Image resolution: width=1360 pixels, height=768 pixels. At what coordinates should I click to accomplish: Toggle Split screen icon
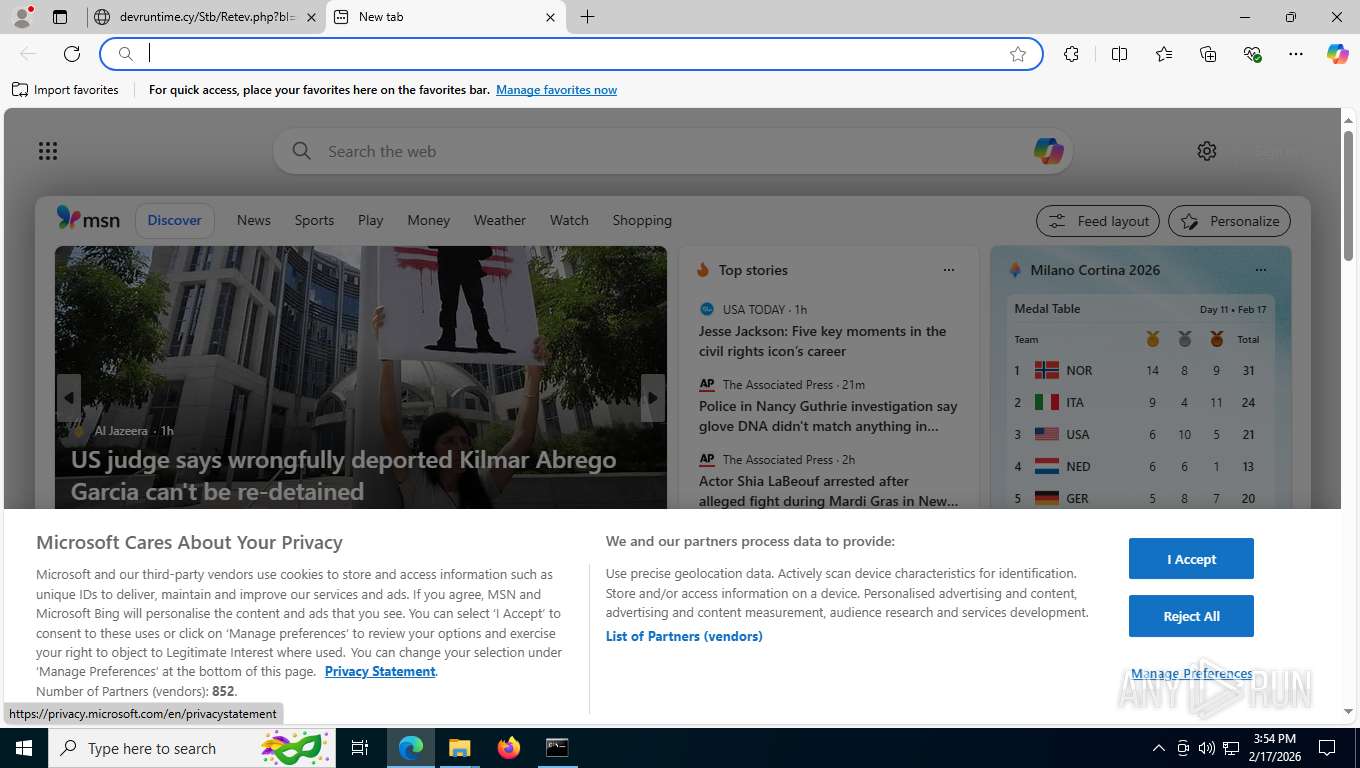point(1120,54)
